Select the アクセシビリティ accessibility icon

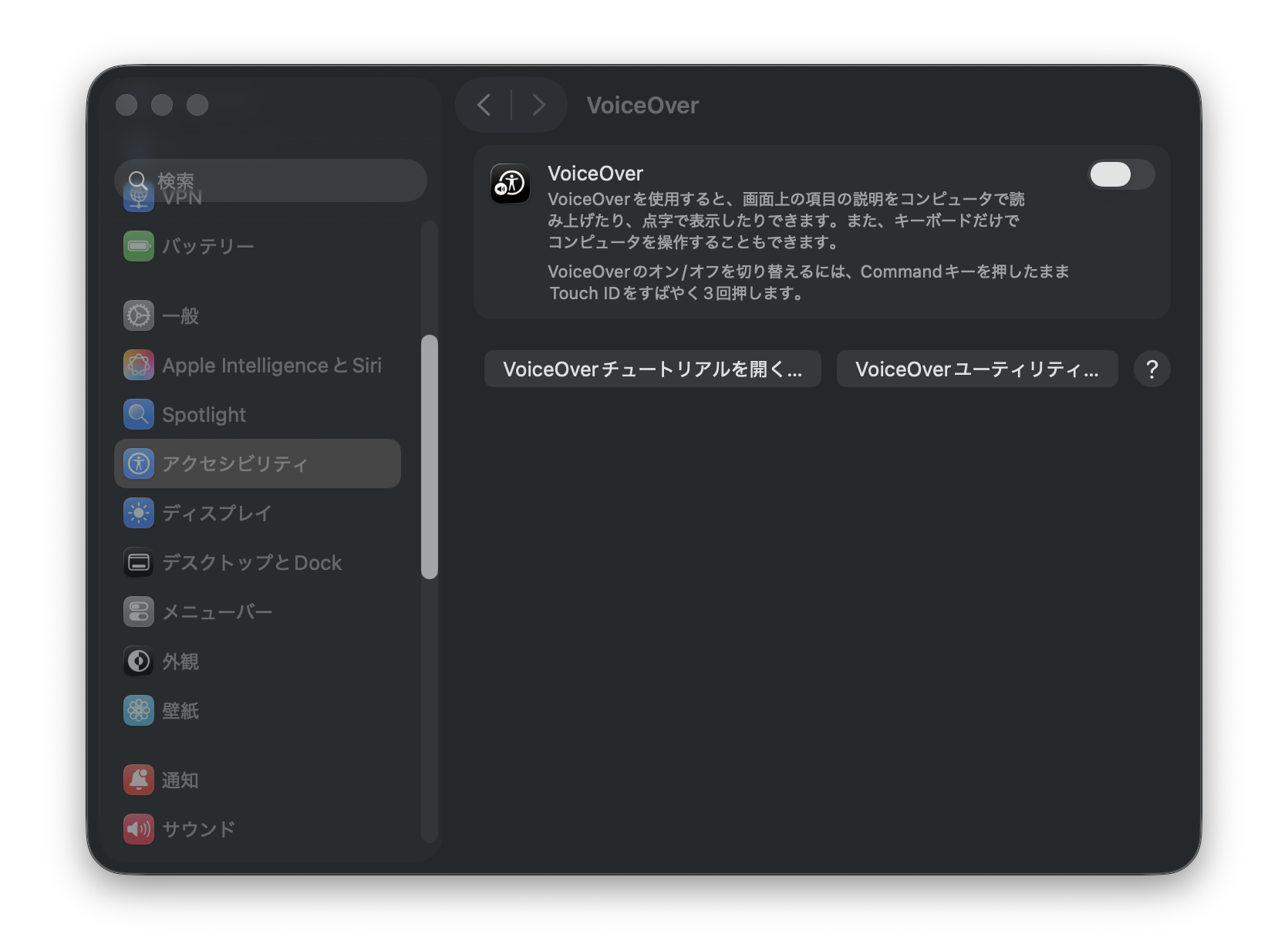[x=139, y=464]
